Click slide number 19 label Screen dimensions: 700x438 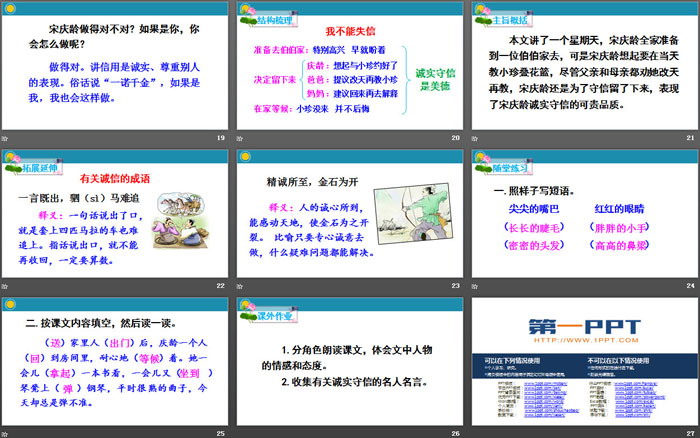tap(221, 138)
